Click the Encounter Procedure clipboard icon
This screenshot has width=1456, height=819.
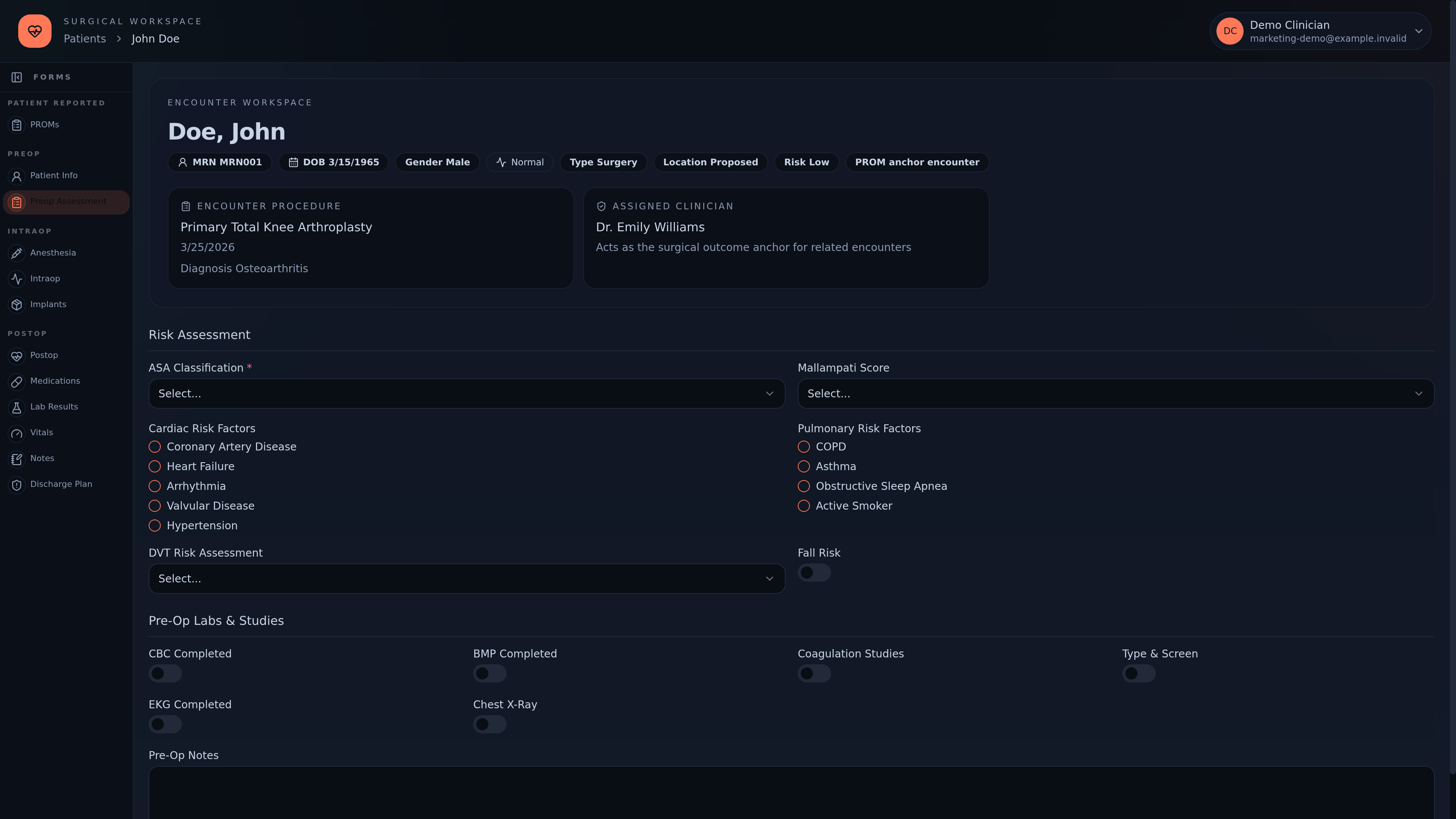[x=185, y=206]
